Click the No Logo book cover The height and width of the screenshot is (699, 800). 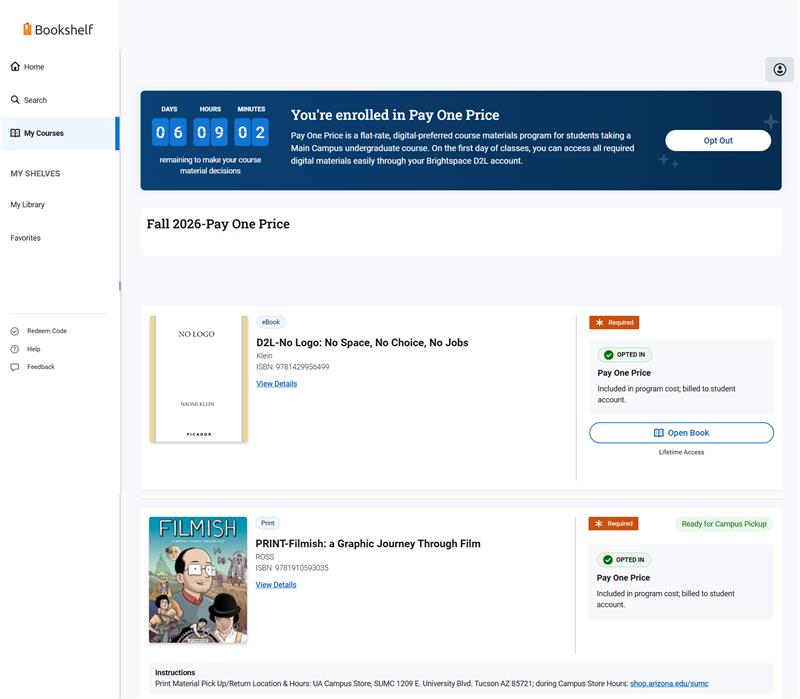click(198, 379)
